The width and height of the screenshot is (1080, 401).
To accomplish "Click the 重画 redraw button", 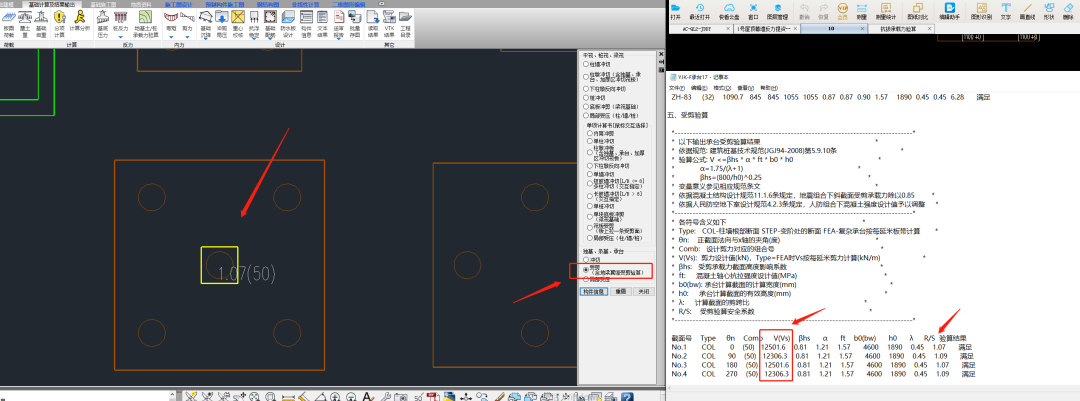I will coord(621,291).
